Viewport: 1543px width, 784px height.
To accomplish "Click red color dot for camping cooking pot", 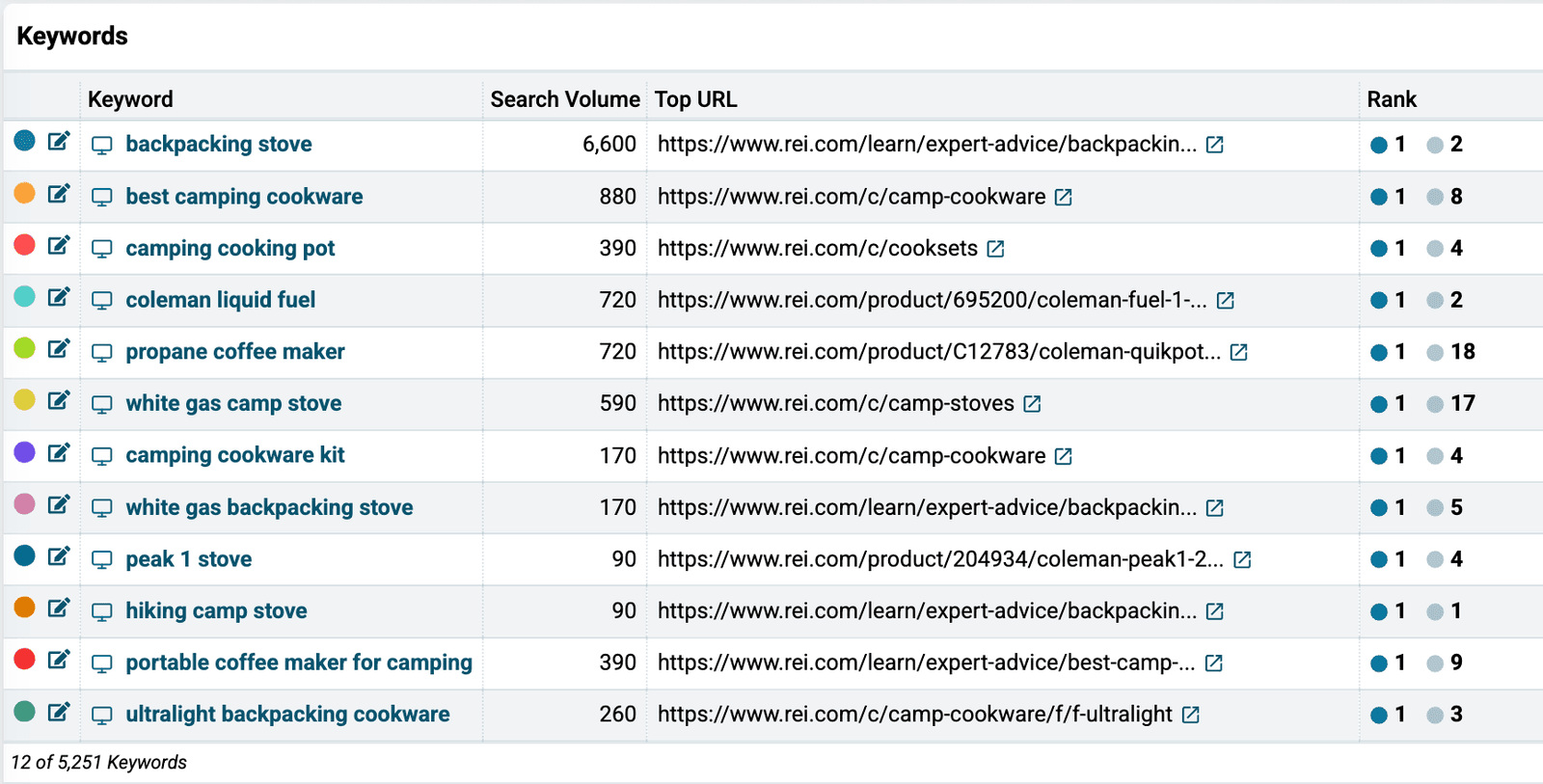I will (x=25, y=245).
